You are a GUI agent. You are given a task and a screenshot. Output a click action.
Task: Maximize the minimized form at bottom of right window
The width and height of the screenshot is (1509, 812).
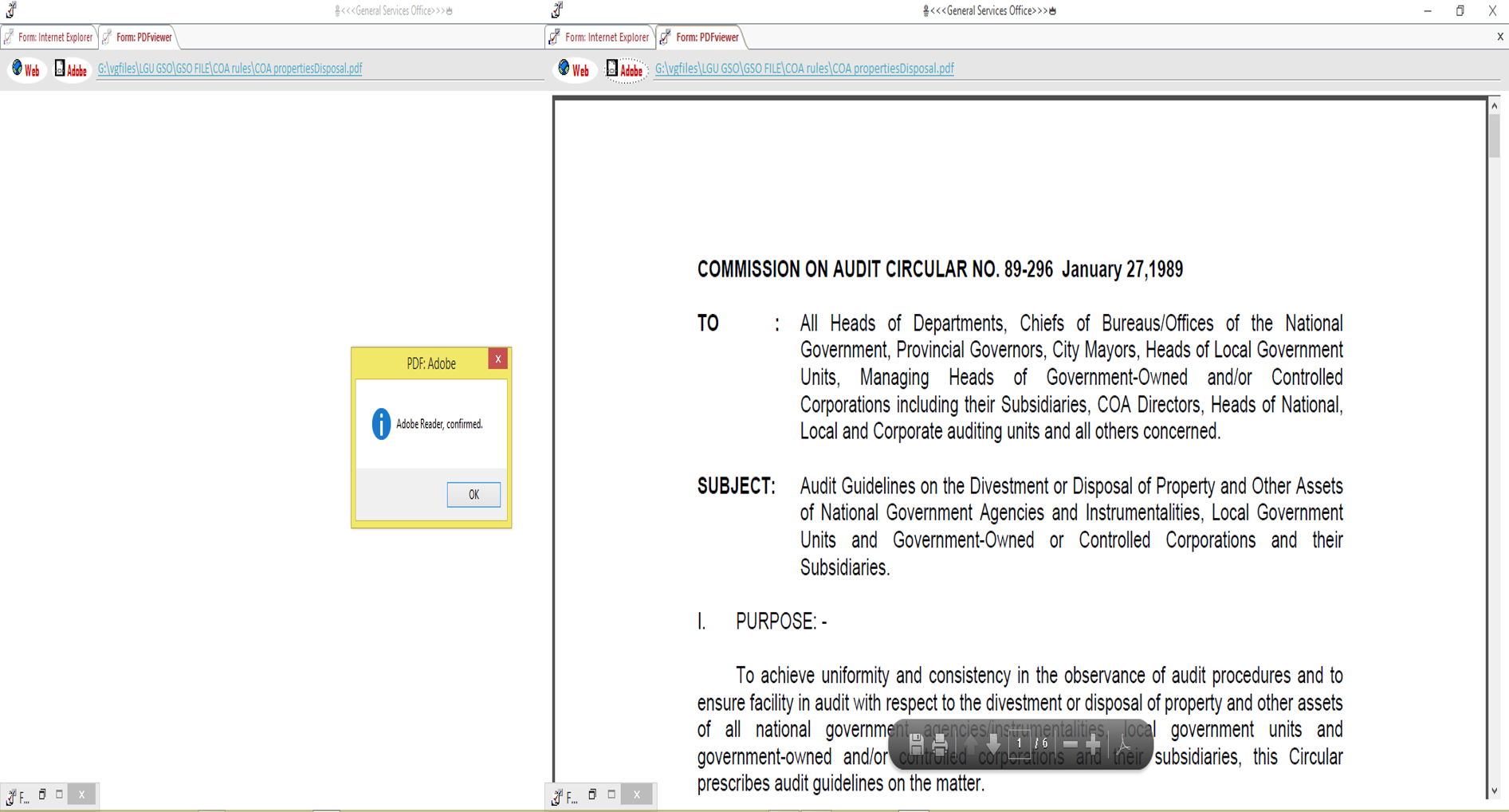611,794
